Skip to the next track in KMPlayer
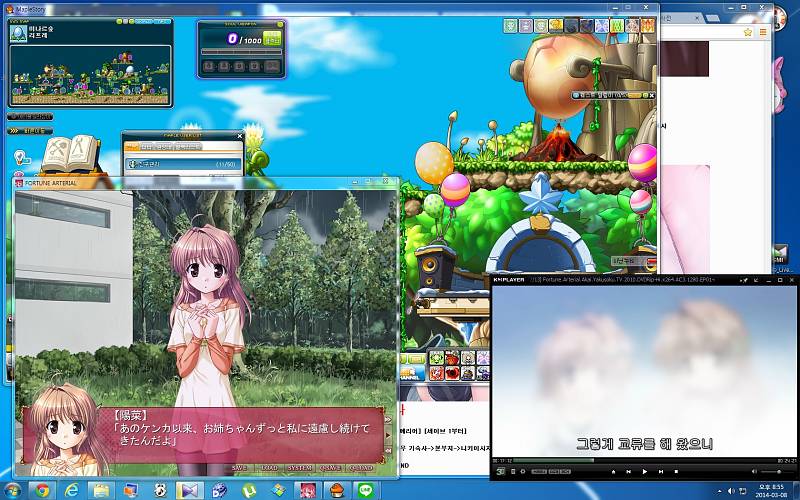The image size is (800, 500). pos(661,471)
